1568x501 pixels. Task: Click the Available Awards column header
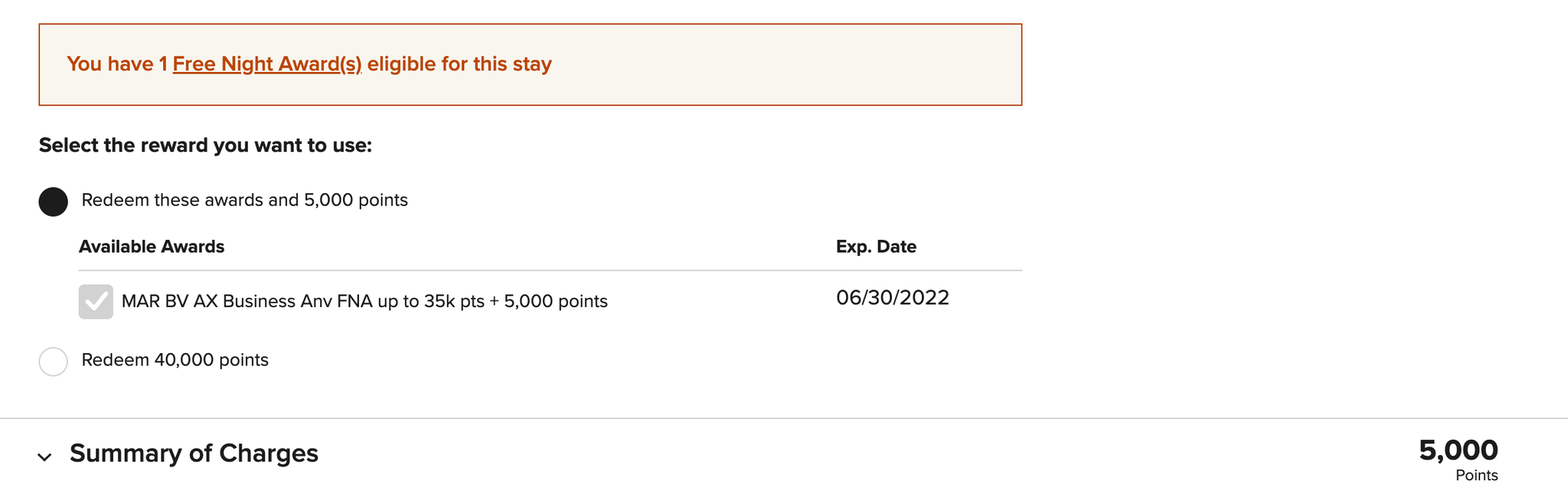pyautogui.click(x=151, y=246)
